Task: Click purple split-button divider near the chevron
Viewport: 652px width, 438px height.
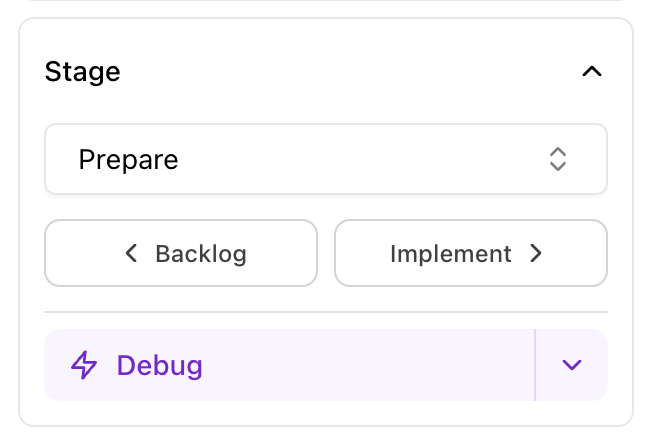Action: pyautogui.click(x=536, y=365)
